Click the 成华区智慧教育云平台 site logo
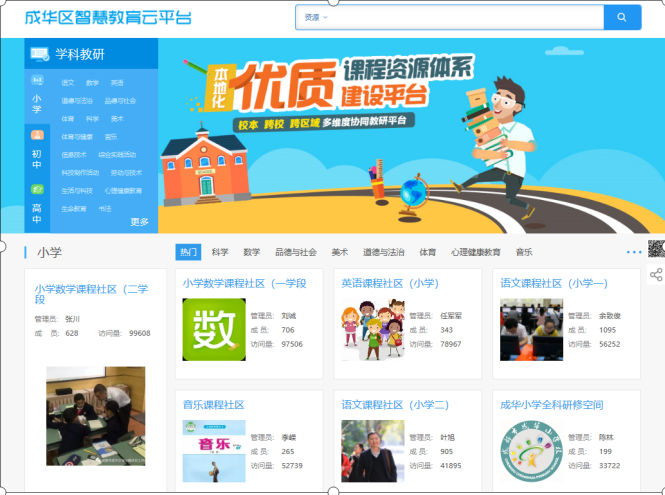The image size is (665, 495). click(x=108, y=18)
